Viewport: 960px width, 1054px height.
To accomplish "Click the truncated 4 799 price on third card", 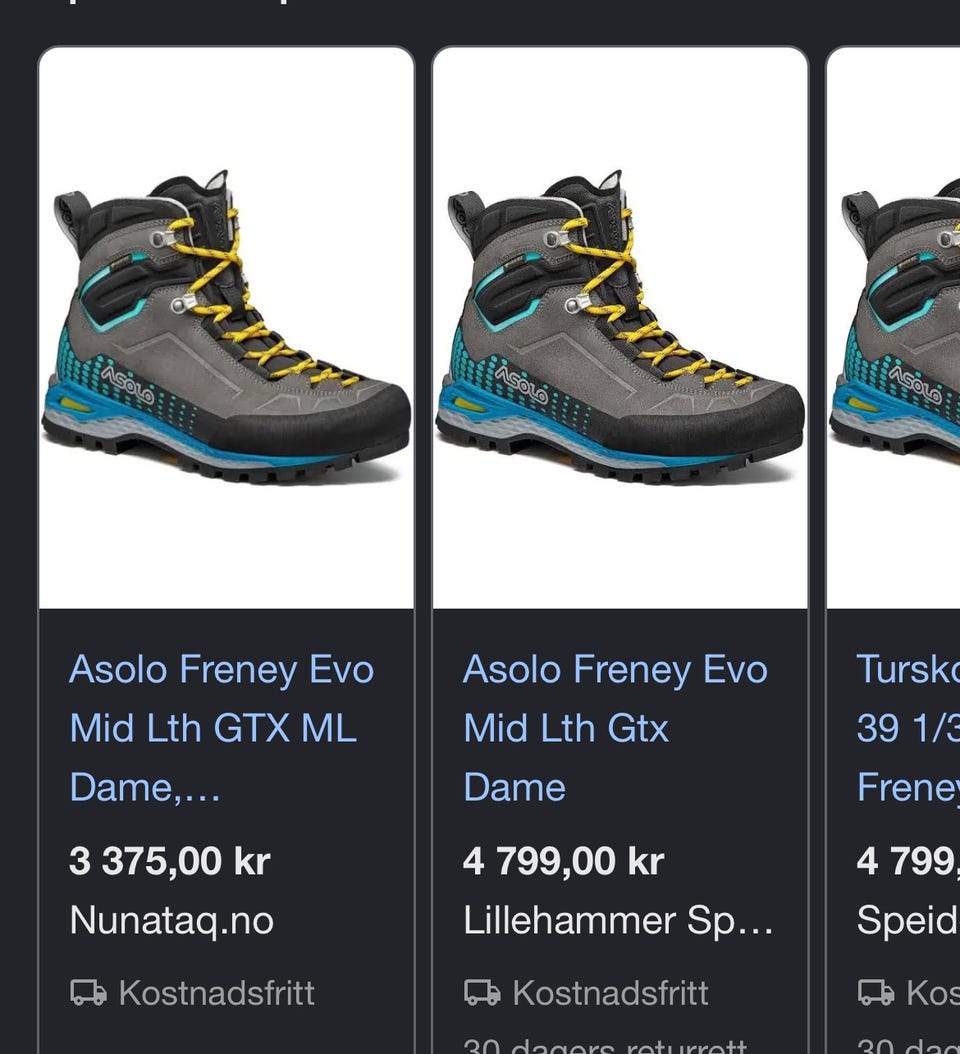I will [x=908, y=861].
